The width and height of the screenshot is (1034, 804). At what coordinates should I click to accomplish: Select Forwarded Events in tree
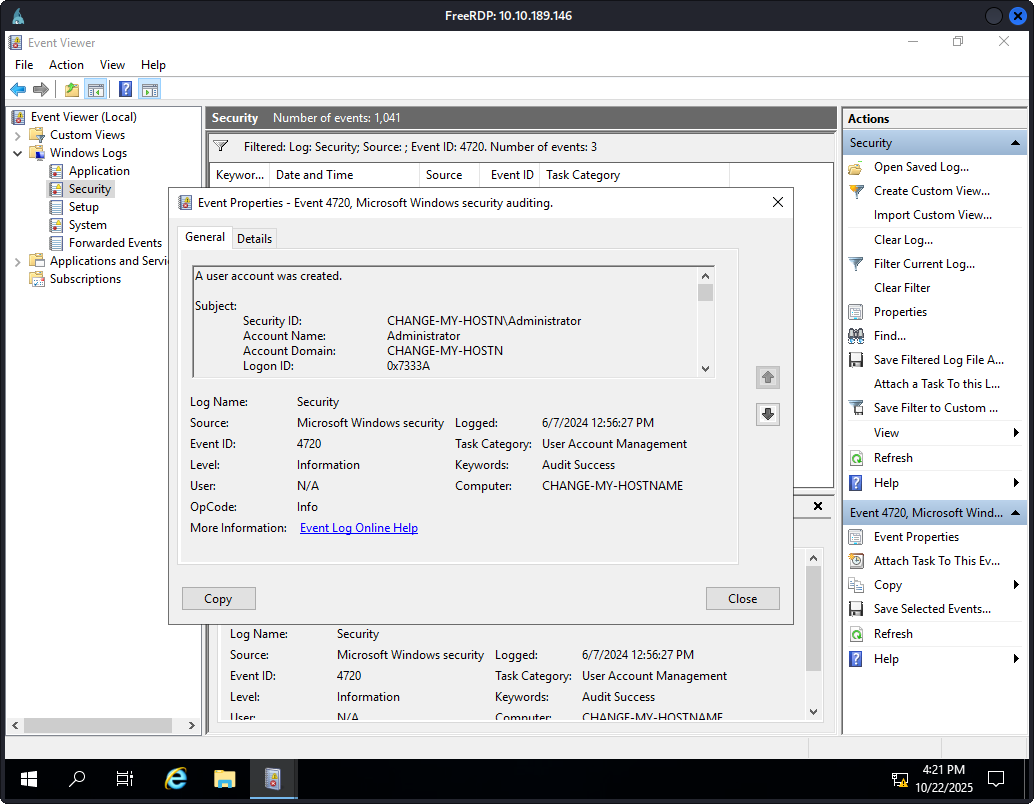[x=115, y=243]
